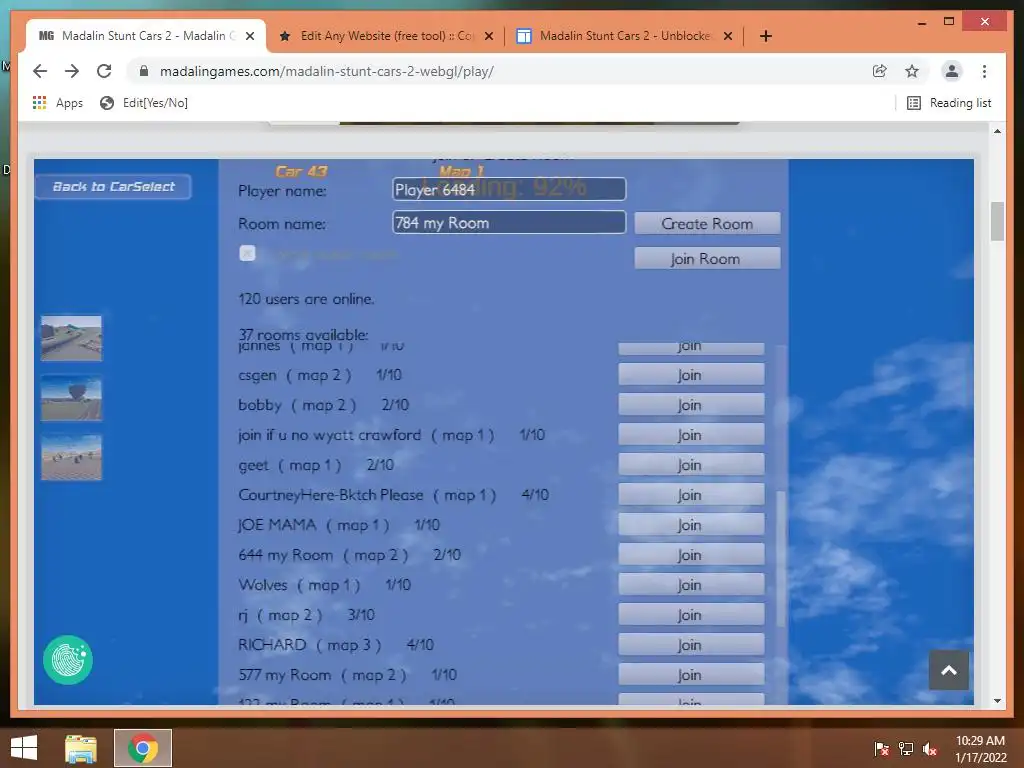Click the address bar URL
The width and height of the screenshot is (1024, 768).
[x=327, y=71]
